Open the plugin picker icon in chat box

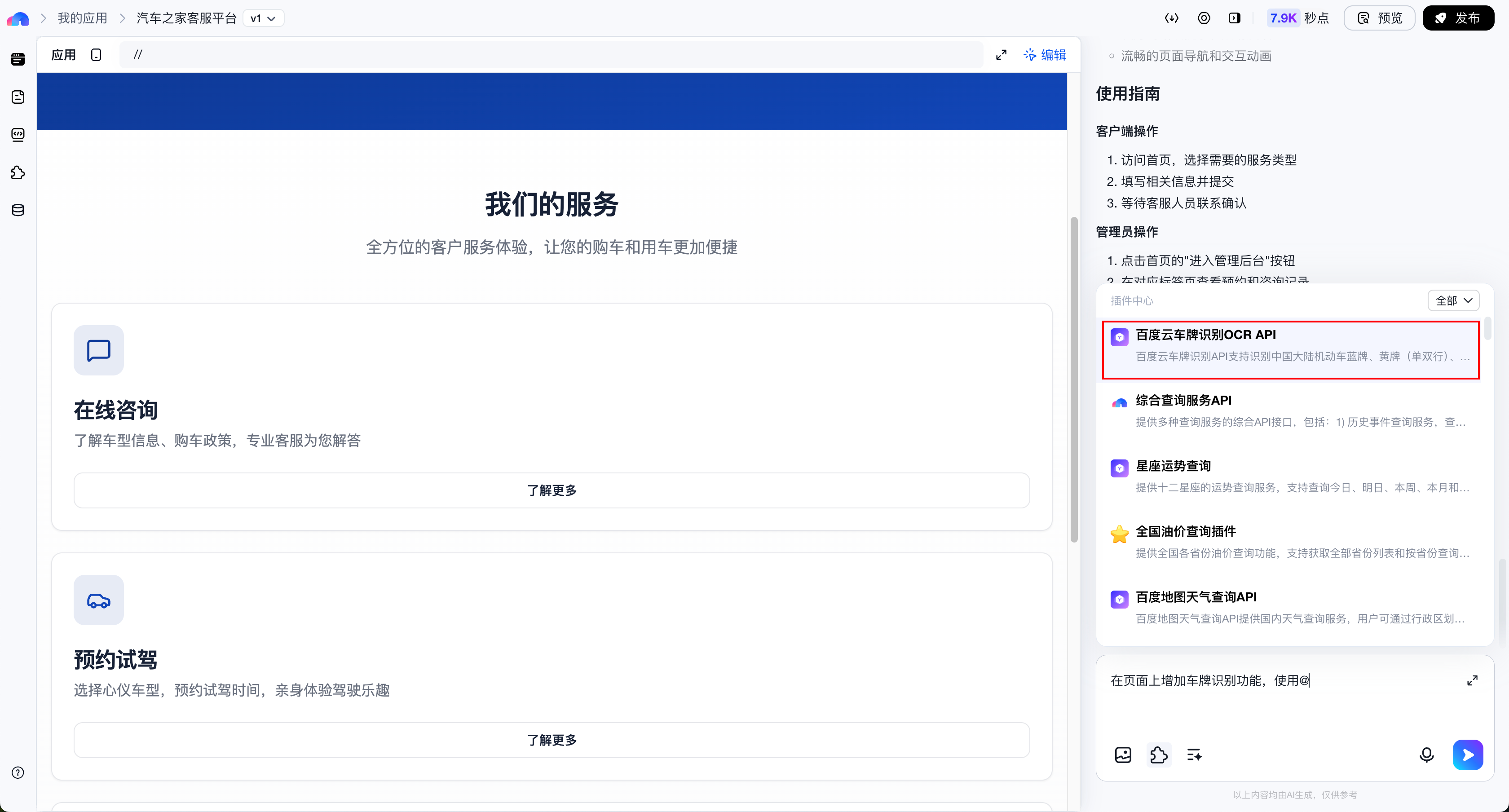click(1159, 755)
